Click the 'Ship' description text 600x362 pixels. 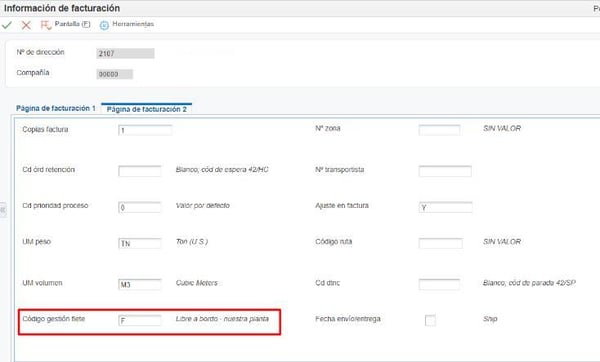click(x=490, y=319)
